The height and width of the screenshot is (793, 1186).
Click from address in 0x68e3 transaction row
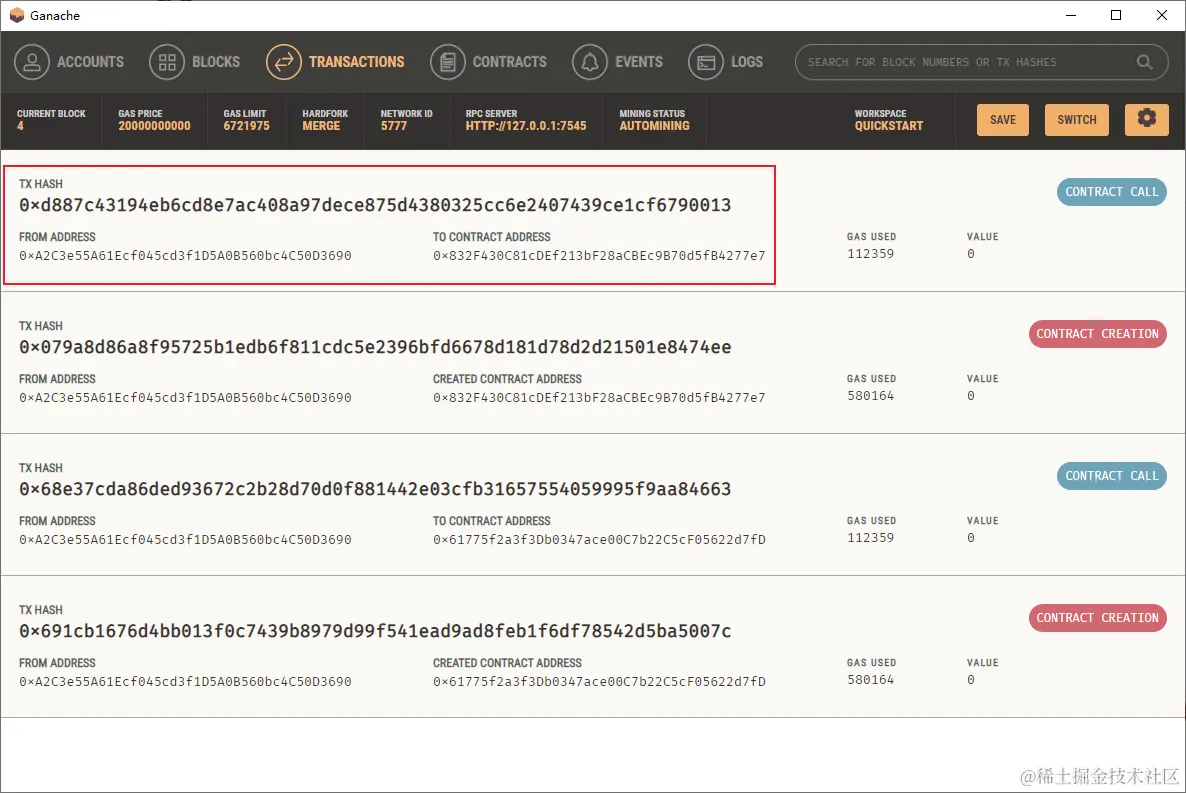(x=185, y=540)
